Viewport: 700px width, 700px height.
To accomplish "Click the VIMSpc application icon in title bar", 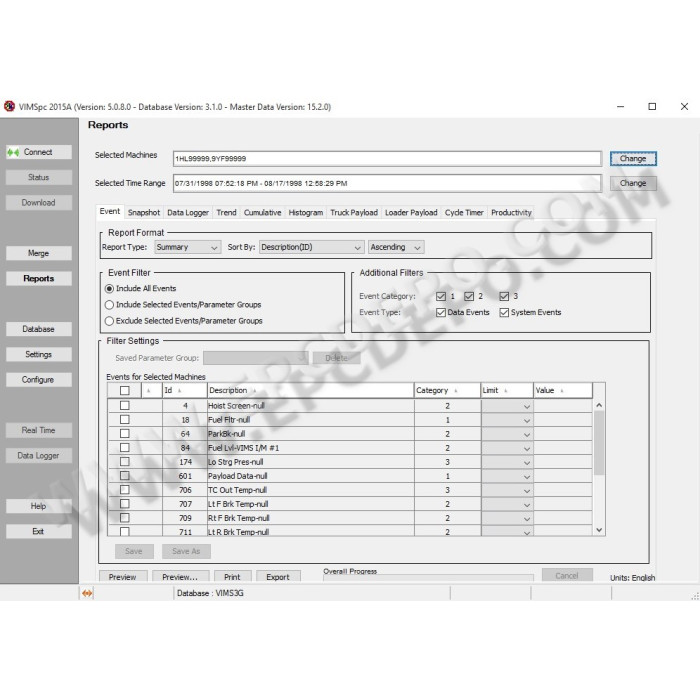I will click(x=9, y=107).
